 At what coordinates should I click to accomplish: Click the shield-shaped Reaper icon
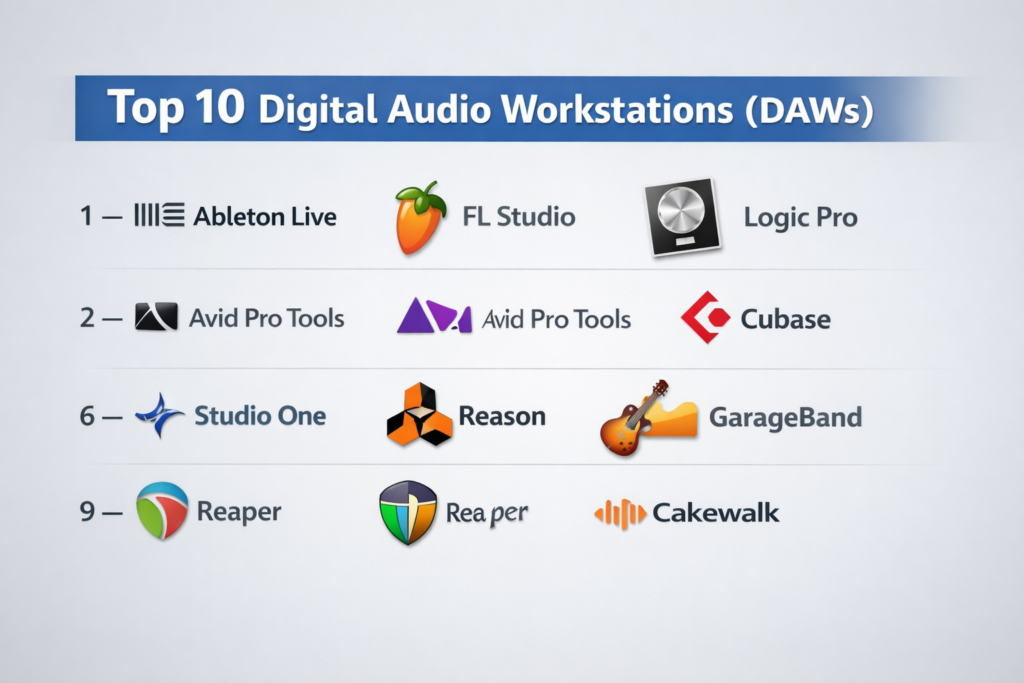point(408,513)
